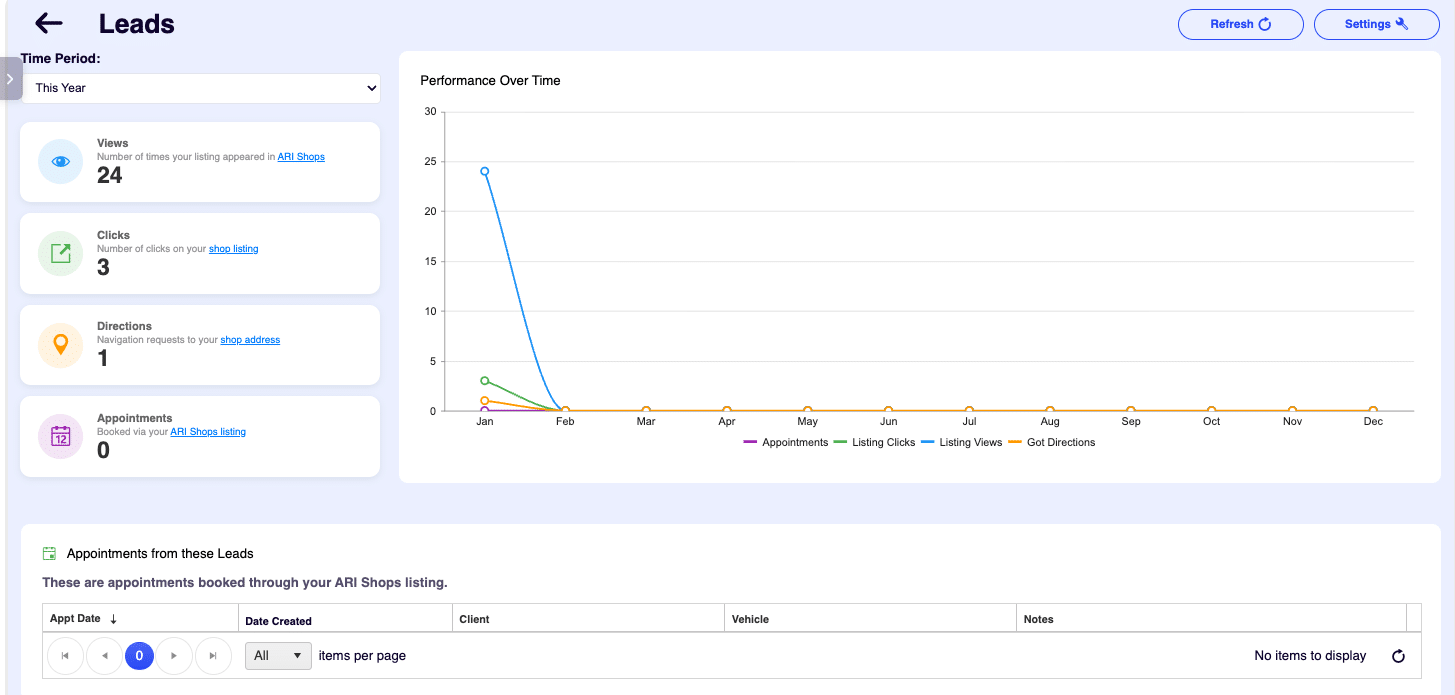Toggle Listing Clicks legend color swatch
Screen dimensions: 1455x695
840,442
